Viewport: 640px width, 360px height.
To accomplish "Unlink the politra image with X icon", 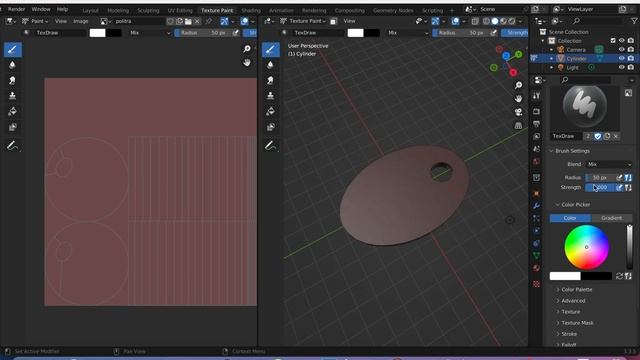I will coord(197,21).
